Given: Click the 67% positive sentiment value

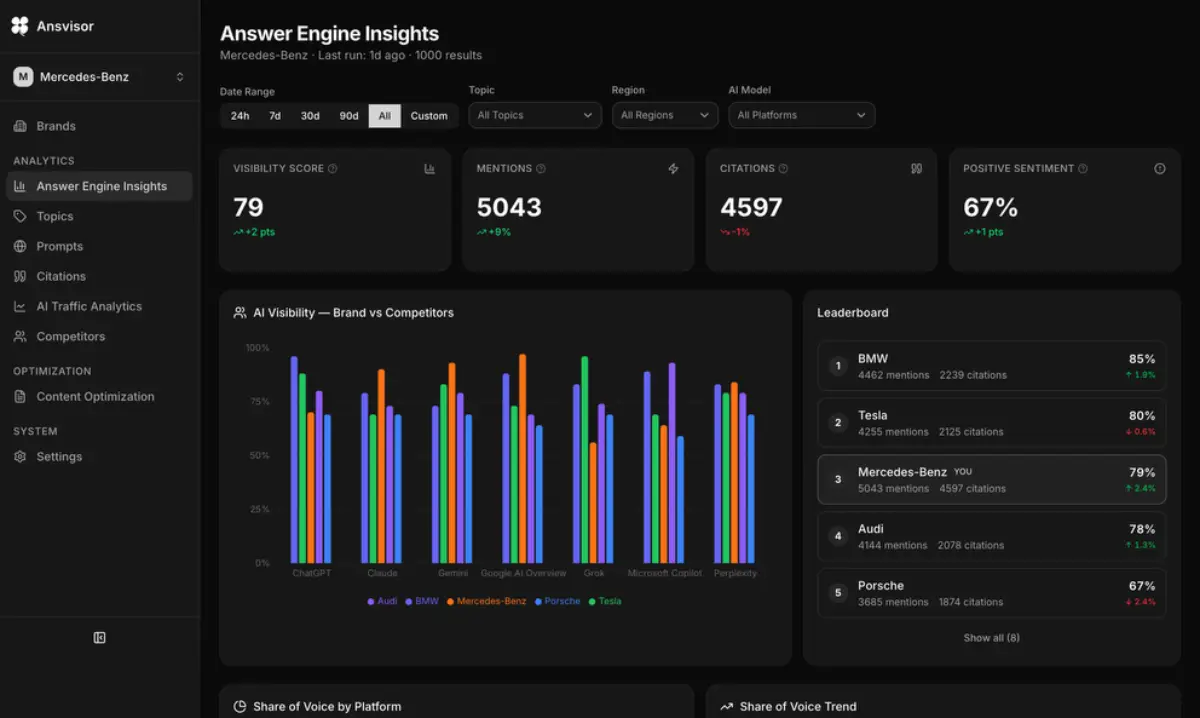Looking at the screenshot, I should pos(990,207).
